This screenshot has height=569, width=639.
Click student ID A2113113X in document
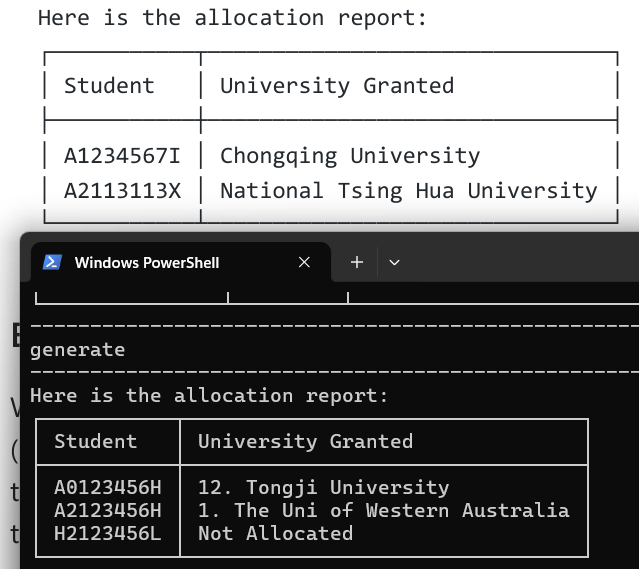click(122, 191)
